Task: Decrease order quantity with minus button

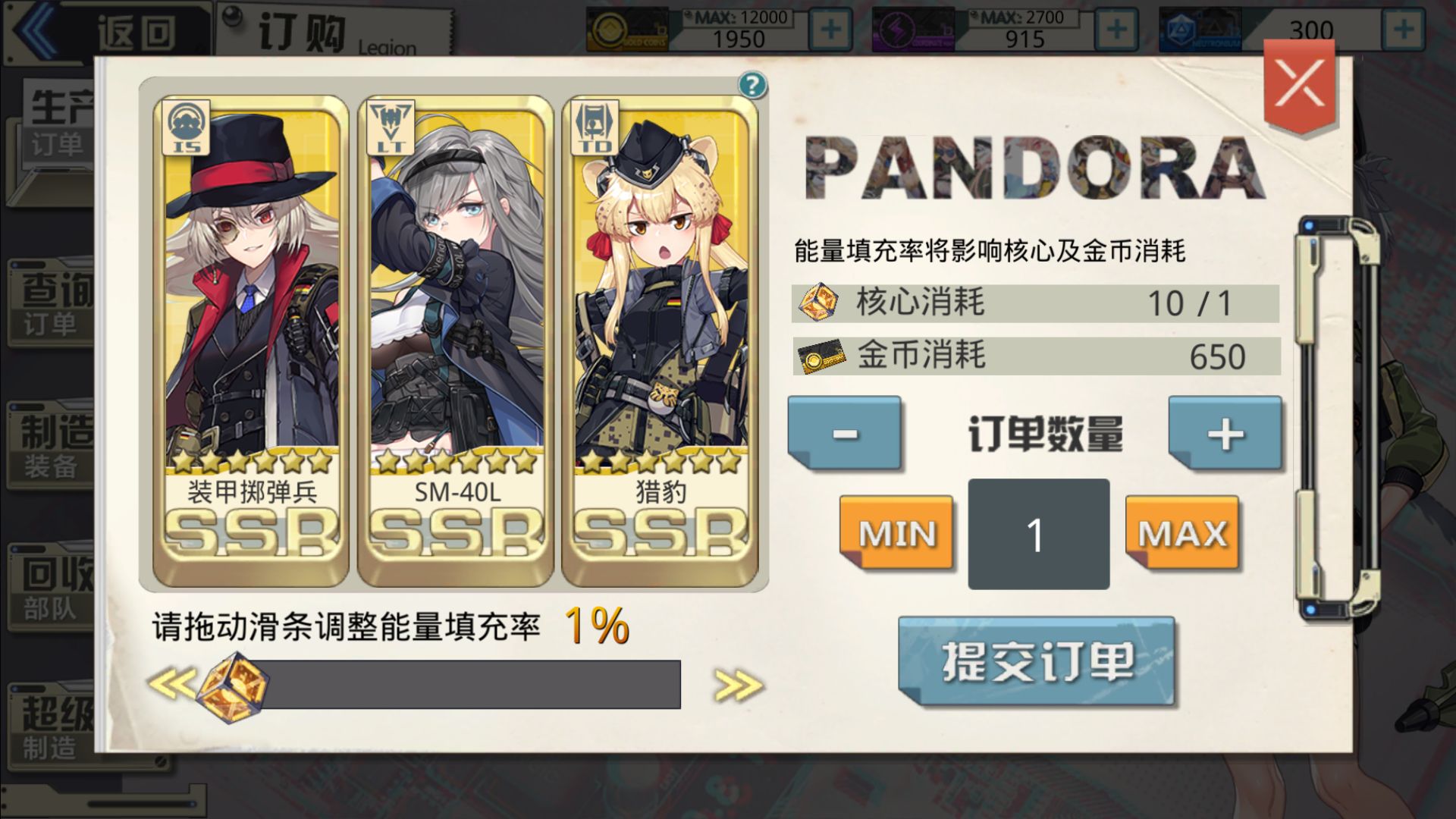Action: point(845,433)
